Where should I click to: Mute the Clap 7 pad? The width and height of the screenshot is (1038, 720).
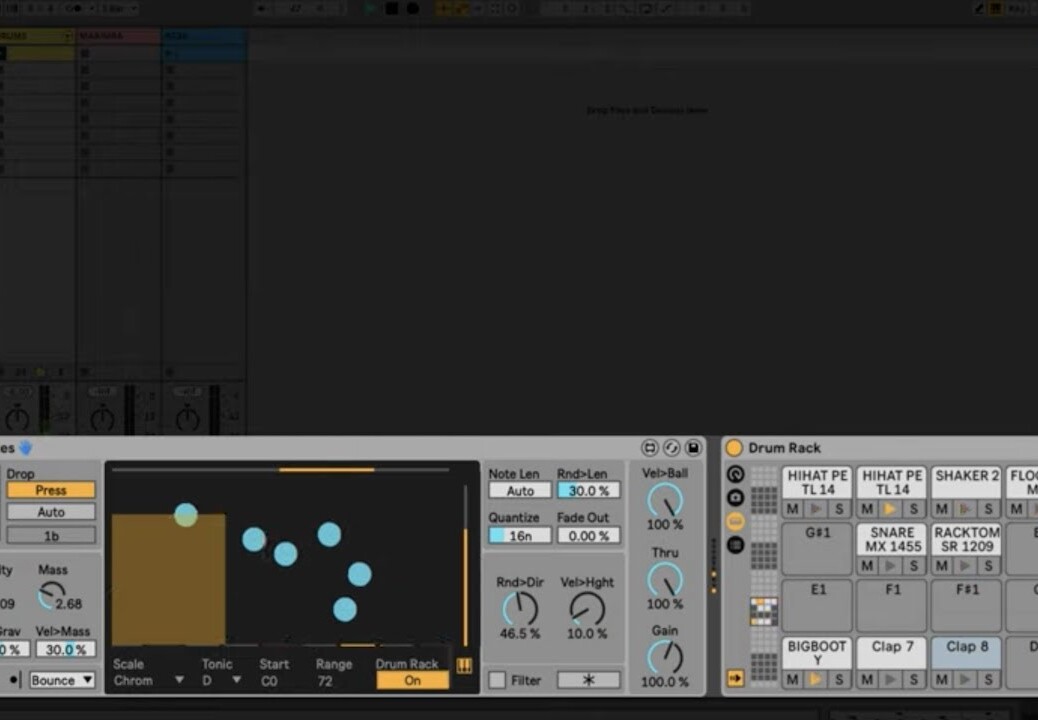867,680
